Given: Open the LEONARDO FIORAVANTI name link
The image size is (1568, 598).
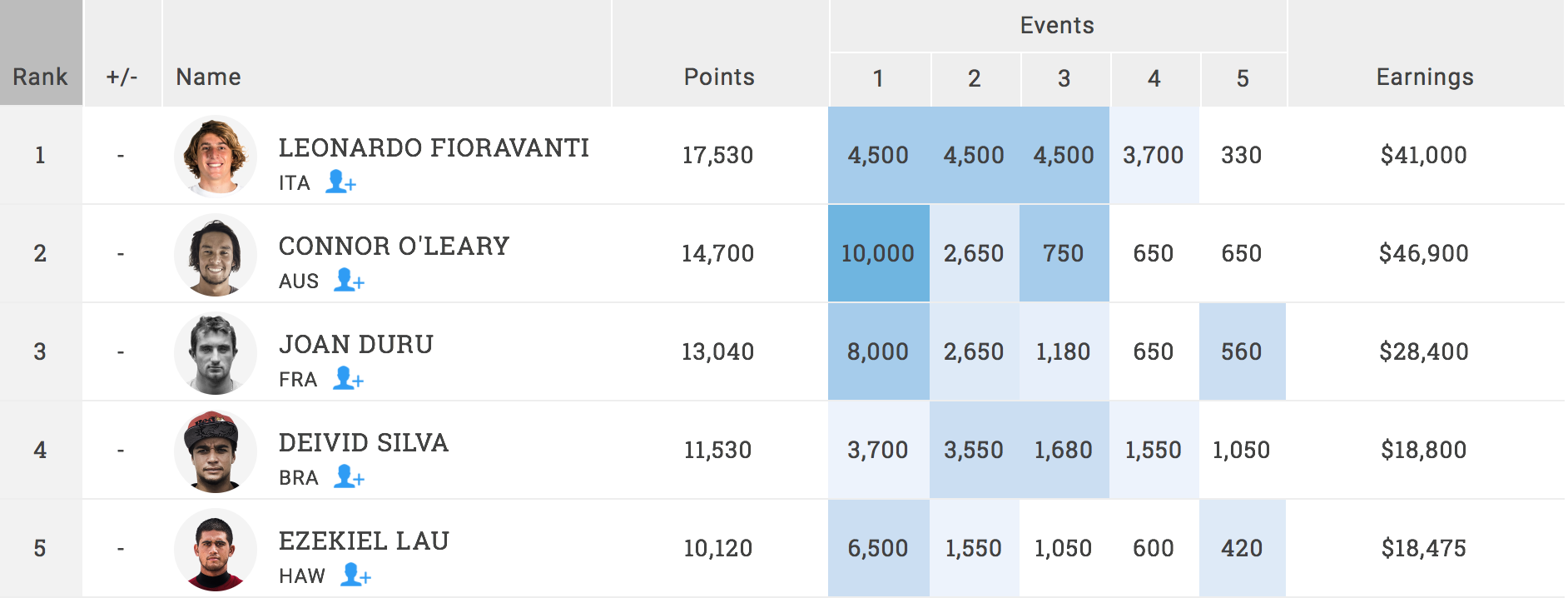Looking at the screenshot, I should pos(434,147).
